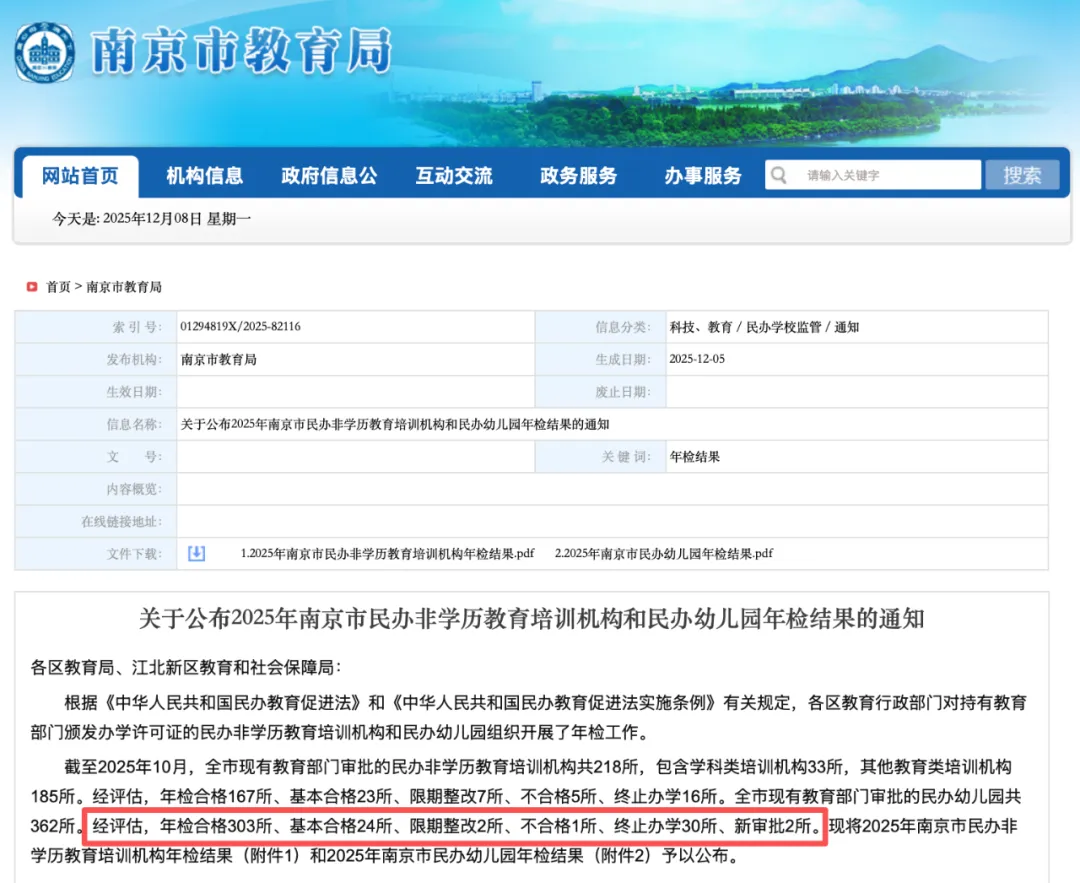The width and height of the screenshot is (1080, 883).
Task: Click the magnifier icon in search box
Action: pyautogui.click(x=779, y=175)
